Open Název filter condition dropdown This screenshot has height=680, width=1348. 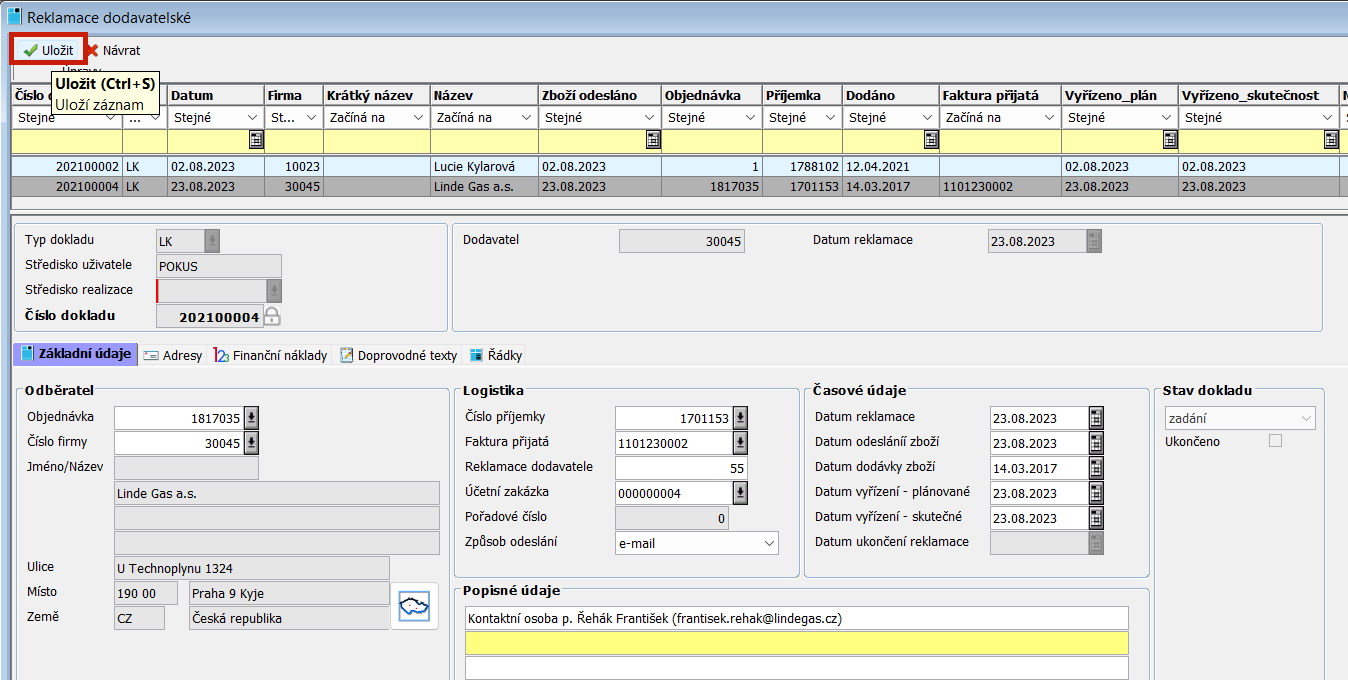click(x=527, y=118)
